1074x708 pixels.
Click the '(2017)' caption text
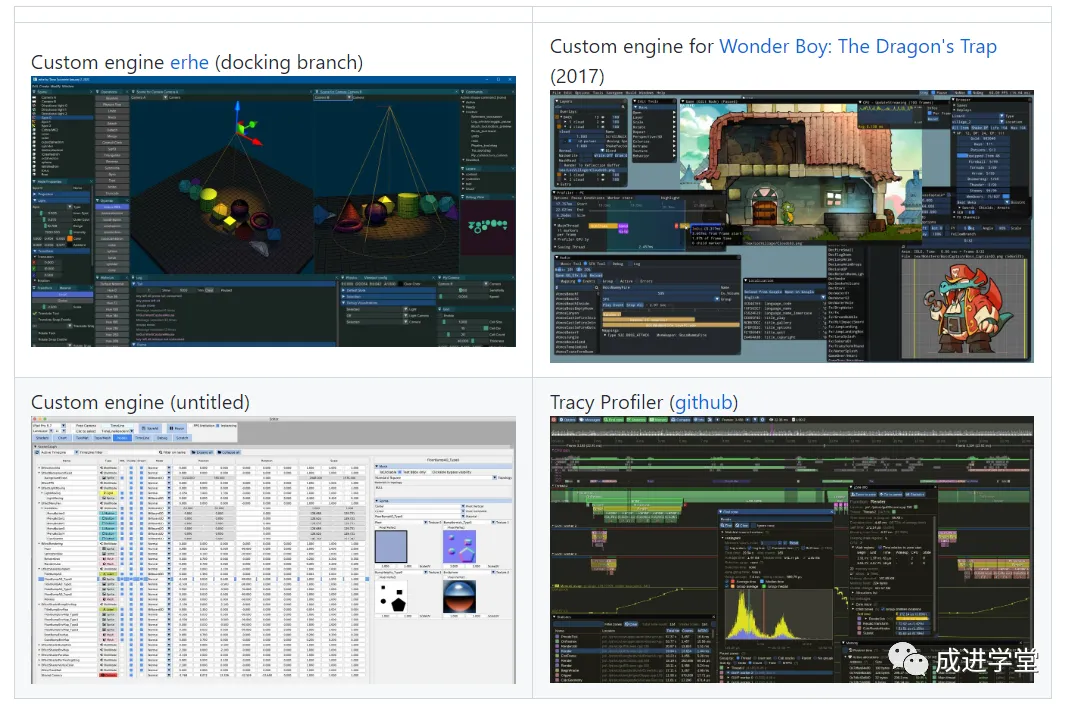coord(577,76)
